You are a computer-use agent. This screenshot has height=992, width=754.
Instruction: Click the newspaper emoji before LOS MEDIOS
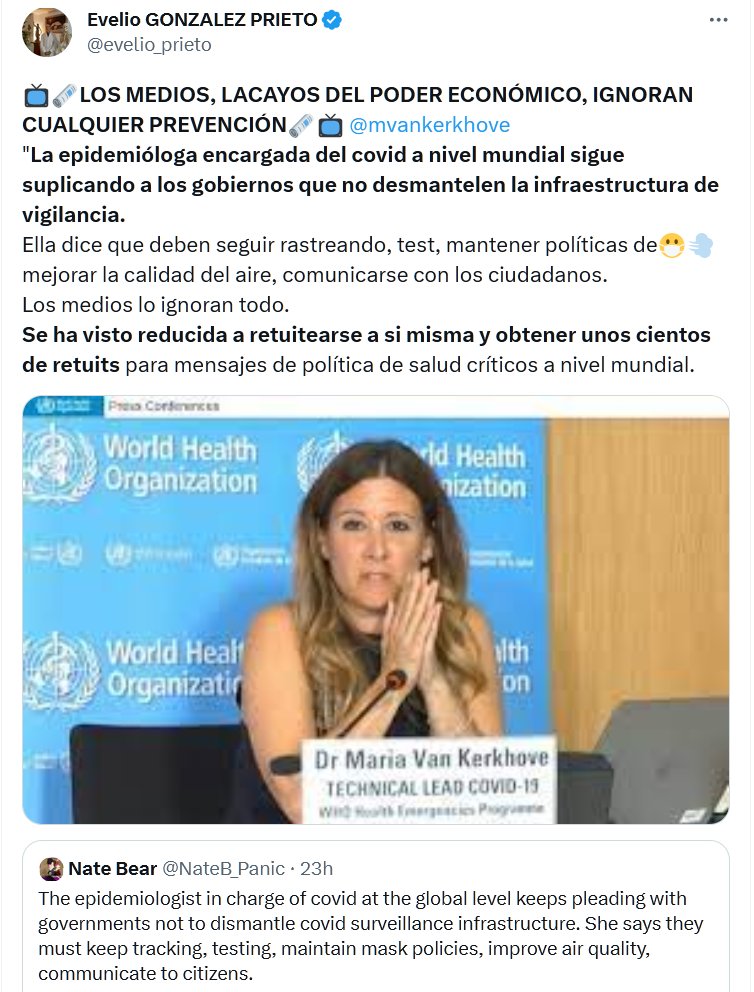[x=64, y=96]
